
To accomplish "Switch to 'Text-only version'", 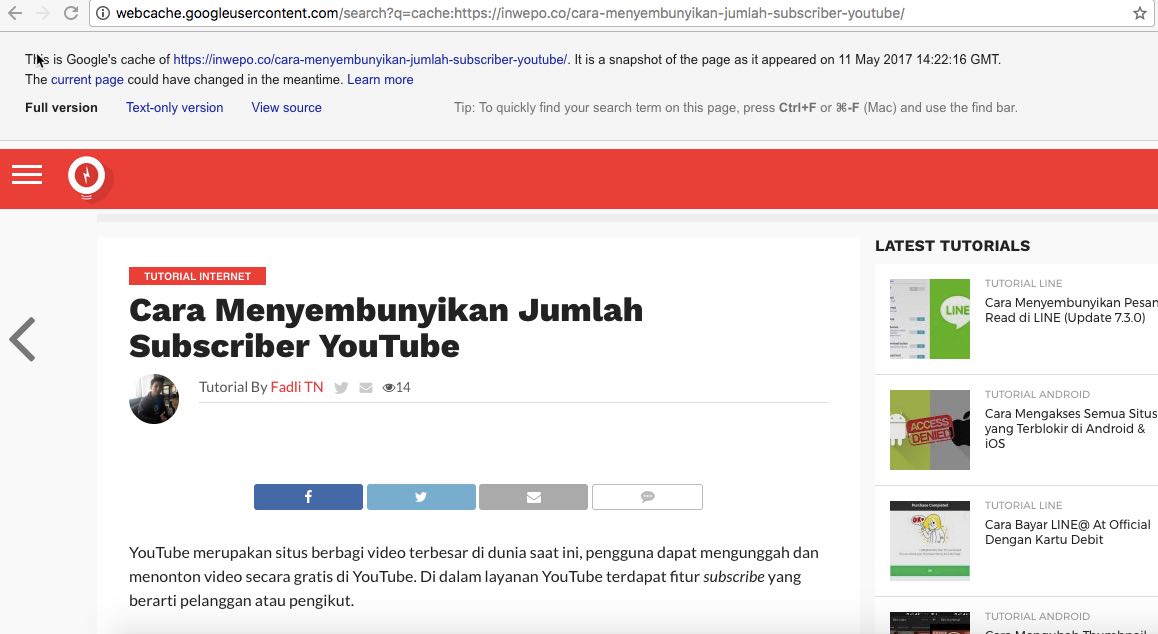I will [174, 108].
